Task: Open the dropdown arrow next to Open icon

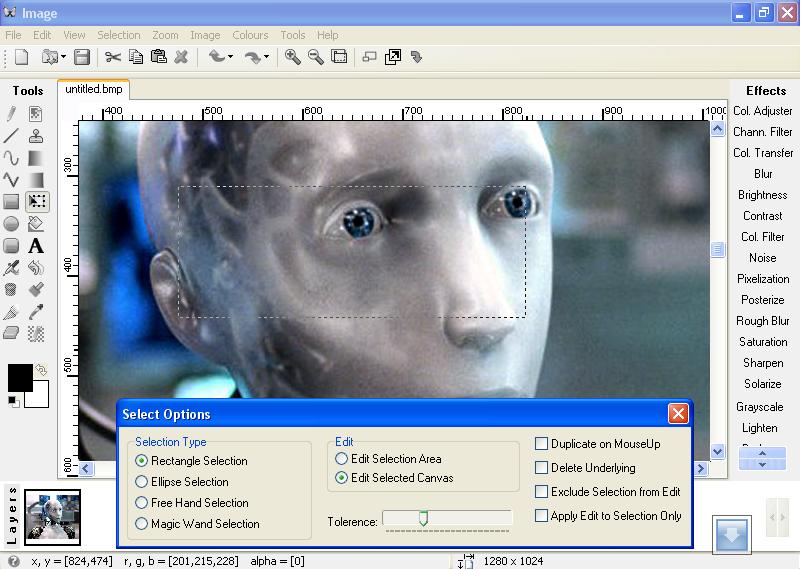Action: [x=63, y=57]
